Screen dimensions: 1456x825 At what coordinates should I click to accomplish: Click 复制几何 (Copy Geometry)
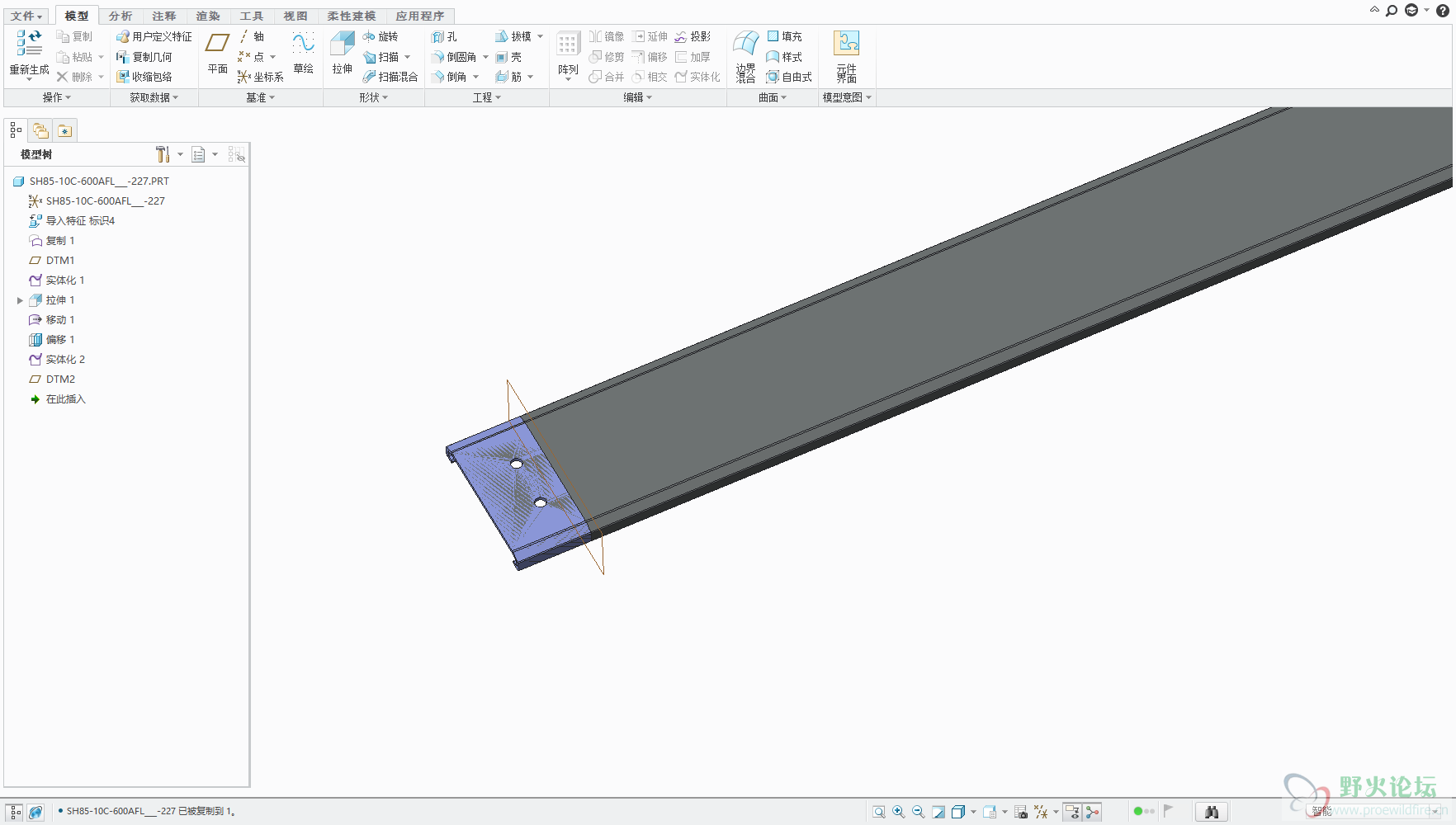pyautogui.click(x=144, y=57)
